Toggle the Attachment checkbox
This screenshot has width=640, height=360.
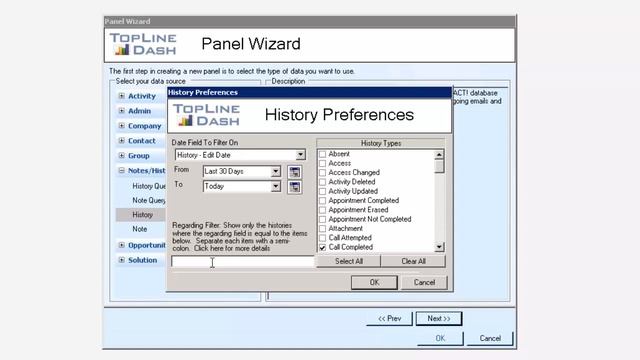322,229
